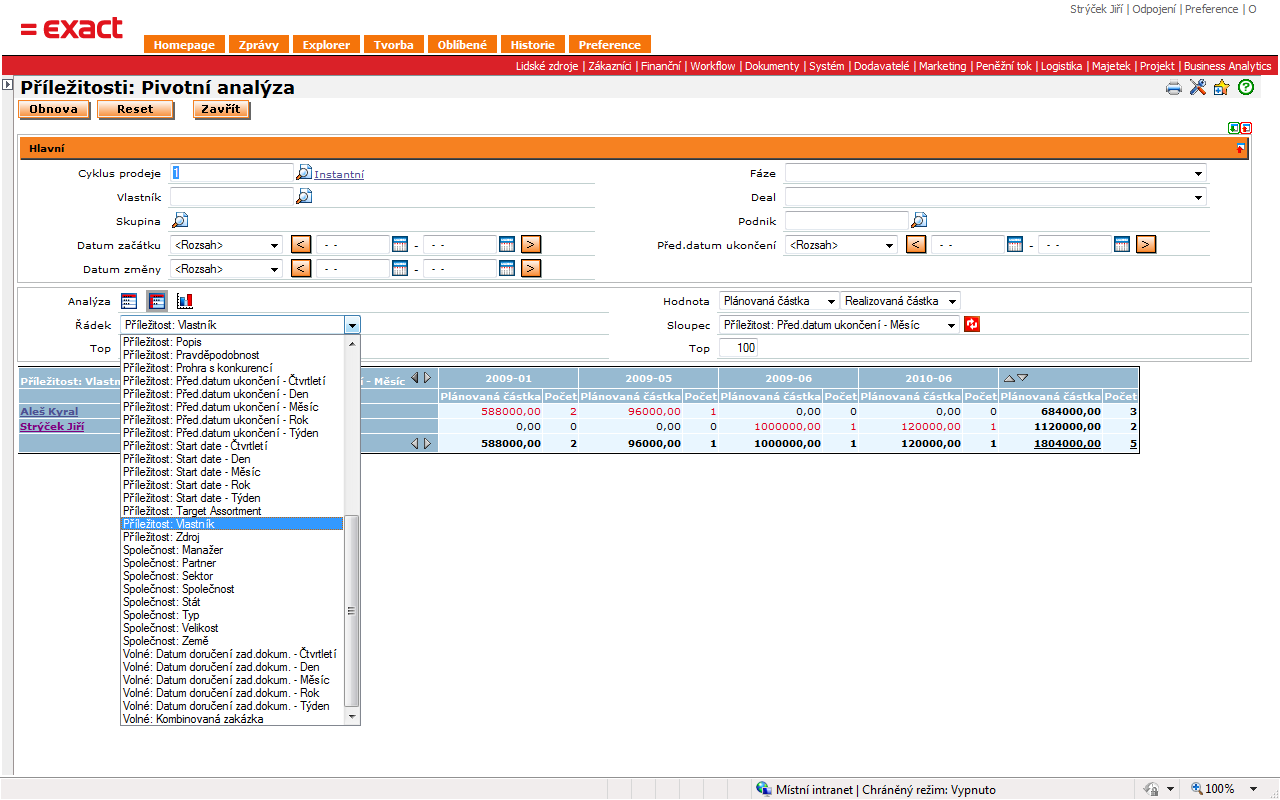This screenshot has height=800, width=1280.
Task: Open Před.datum ukončení range type dropdown
Action: click(841, 245)
